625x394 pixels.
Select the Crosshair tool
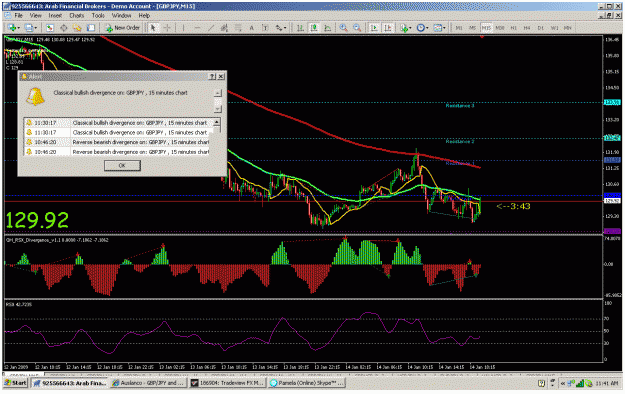tap(167, 28)
